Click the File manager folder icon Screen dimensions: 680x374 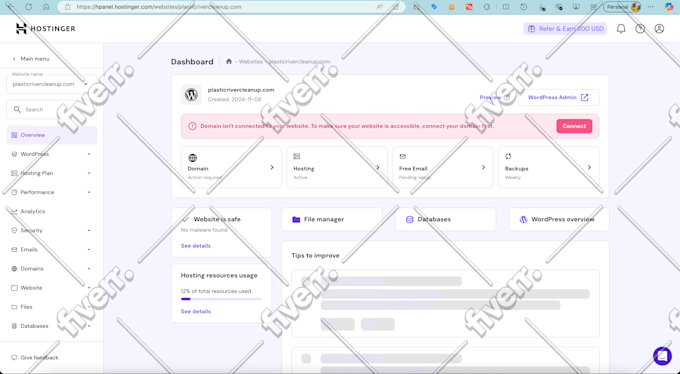point(296,220)
